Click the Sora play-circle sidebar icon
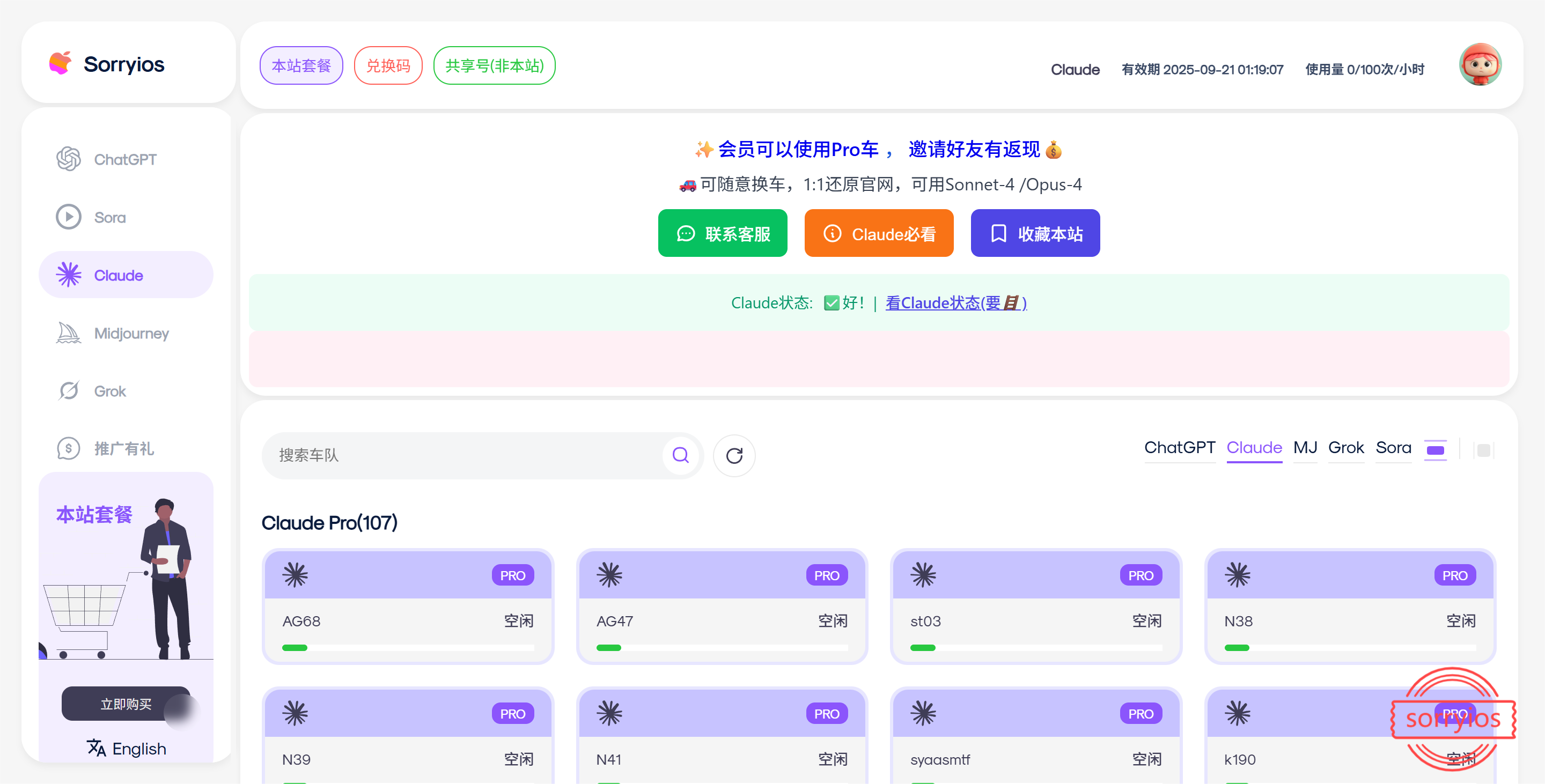The image size is (1545, 784). 68,217
